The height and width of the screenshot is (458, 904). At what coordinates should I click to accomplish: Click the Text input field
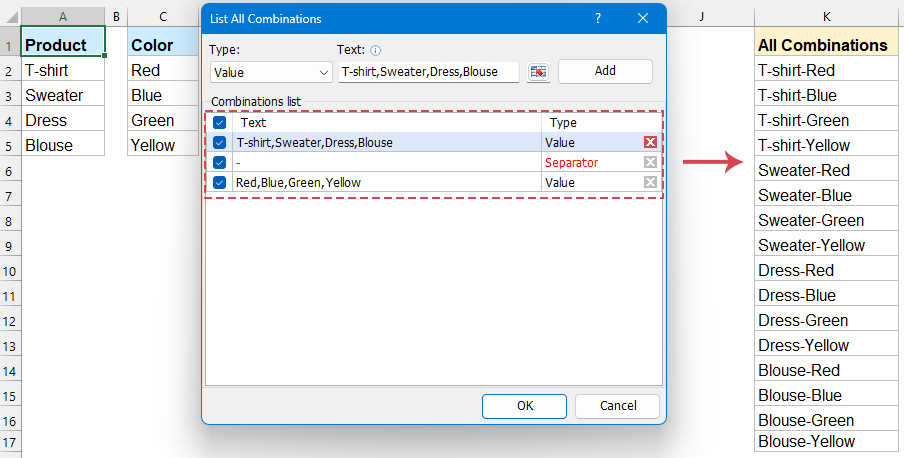pos(429,72)
